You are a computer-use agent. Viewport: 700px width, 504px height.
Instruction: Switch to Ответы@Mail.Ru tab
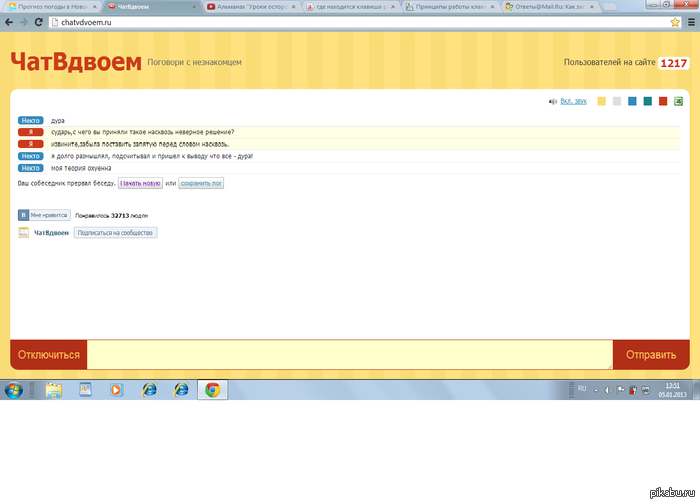pos(548,7)
